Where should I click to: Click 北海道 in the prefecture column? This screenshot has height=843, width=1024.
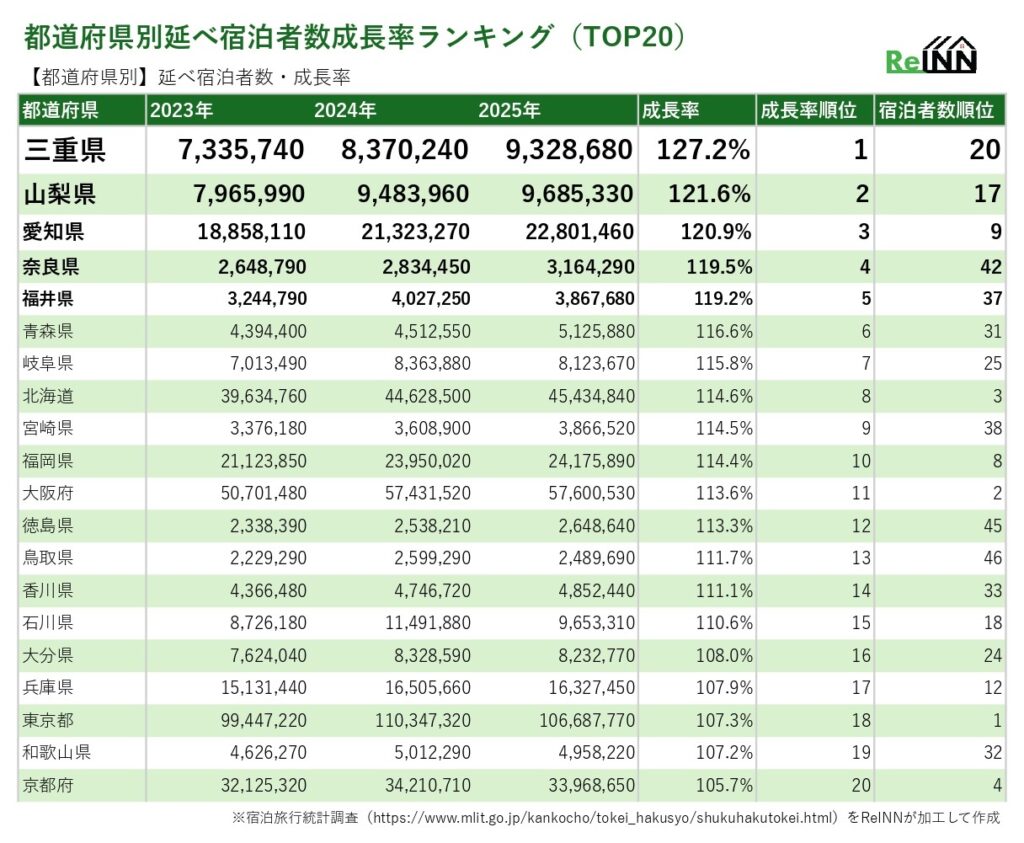[x=47, y=396]
